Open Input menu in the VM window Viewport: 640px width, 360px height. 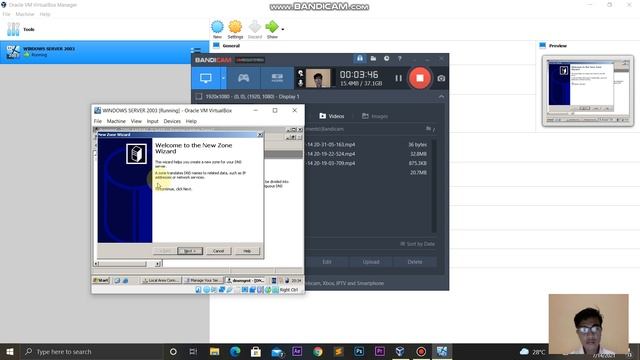152,121
